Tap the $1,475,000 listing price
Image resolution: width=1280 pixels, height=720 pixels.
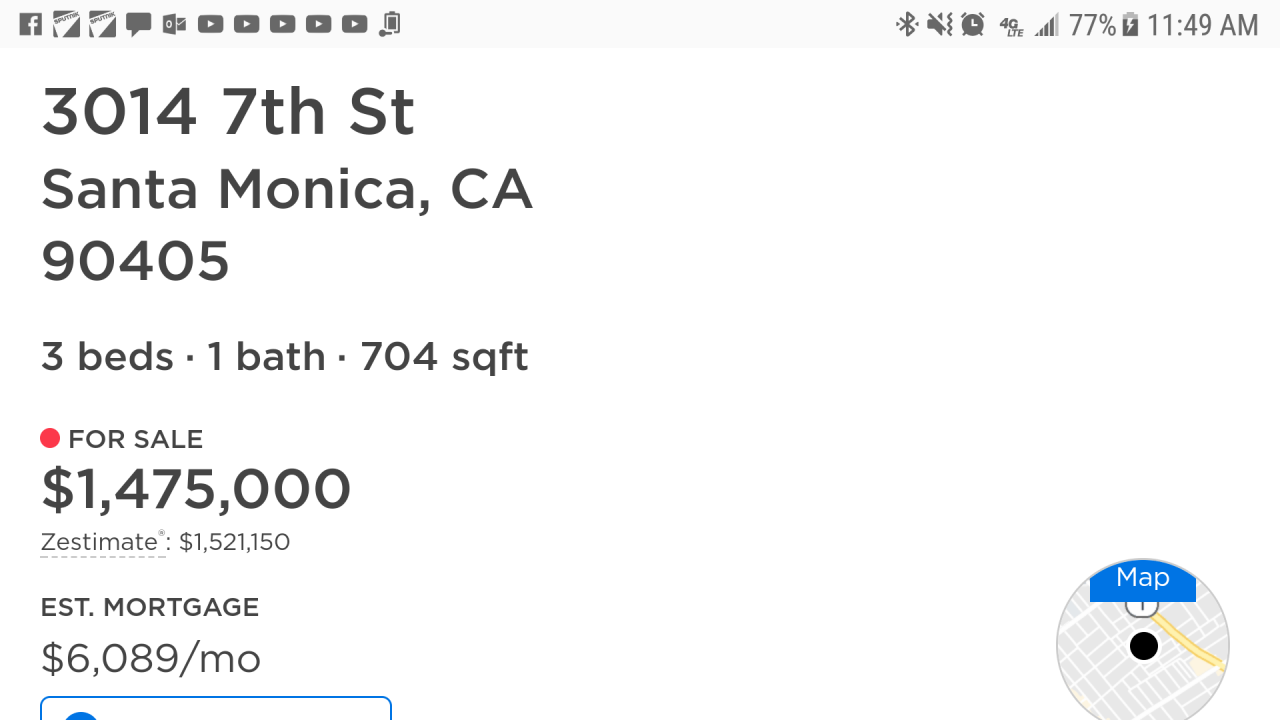point(196,489)
